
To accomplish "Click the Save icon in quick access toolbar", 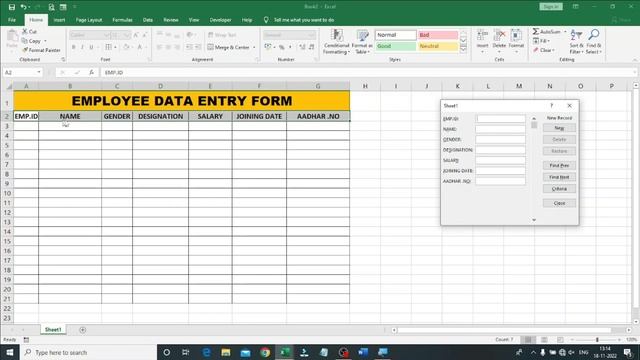I will (x=12, y=7).
